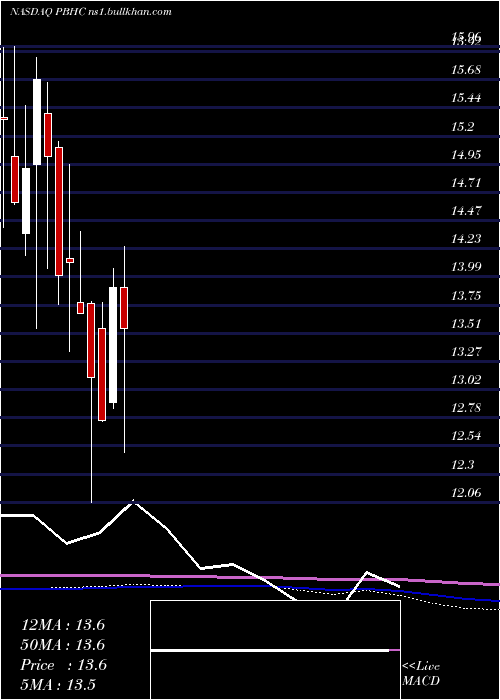This screenshot has height=700, width=500.
Task: Click the 13.51 price axis label
Action: click(466, 324)
